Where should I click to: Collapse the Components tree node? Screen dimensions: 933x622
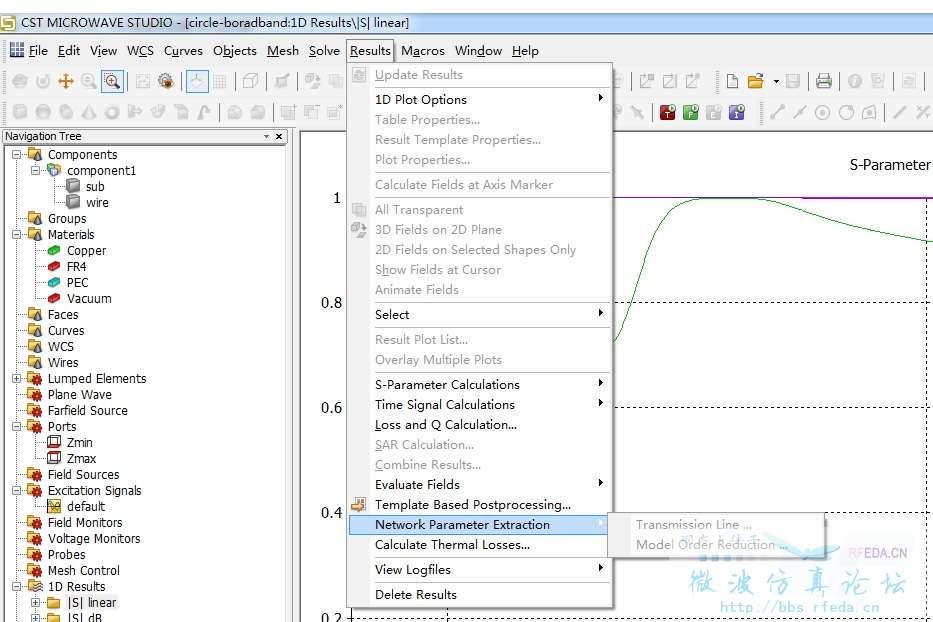click(x=17, y=155)
